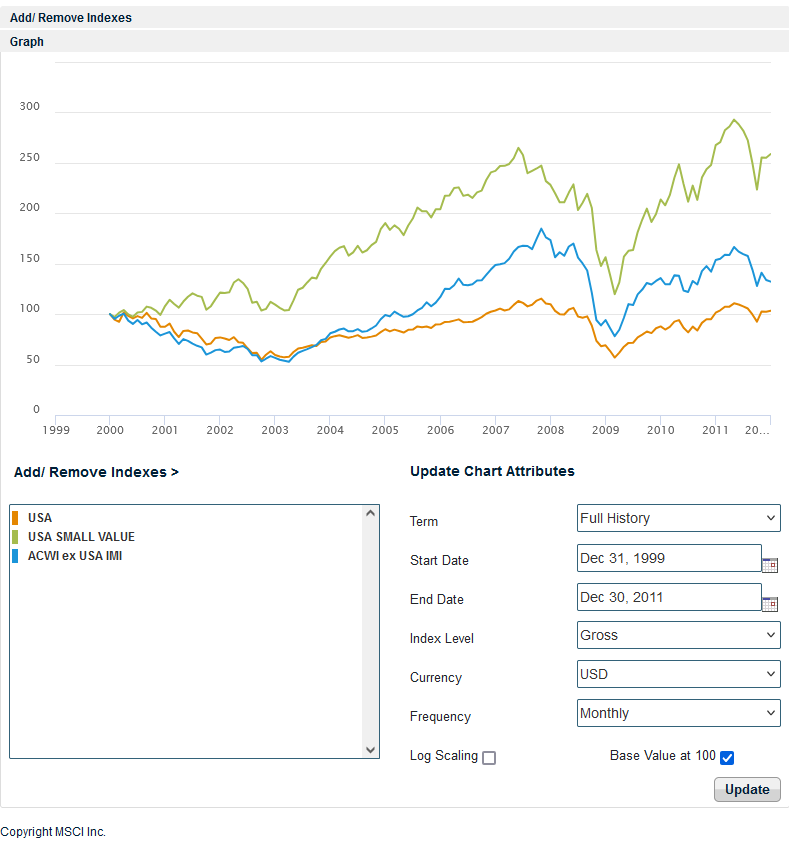789x841 pixels.
Task: Open the Index Level dropdown showing Gross
Action: tap(678, 635)
